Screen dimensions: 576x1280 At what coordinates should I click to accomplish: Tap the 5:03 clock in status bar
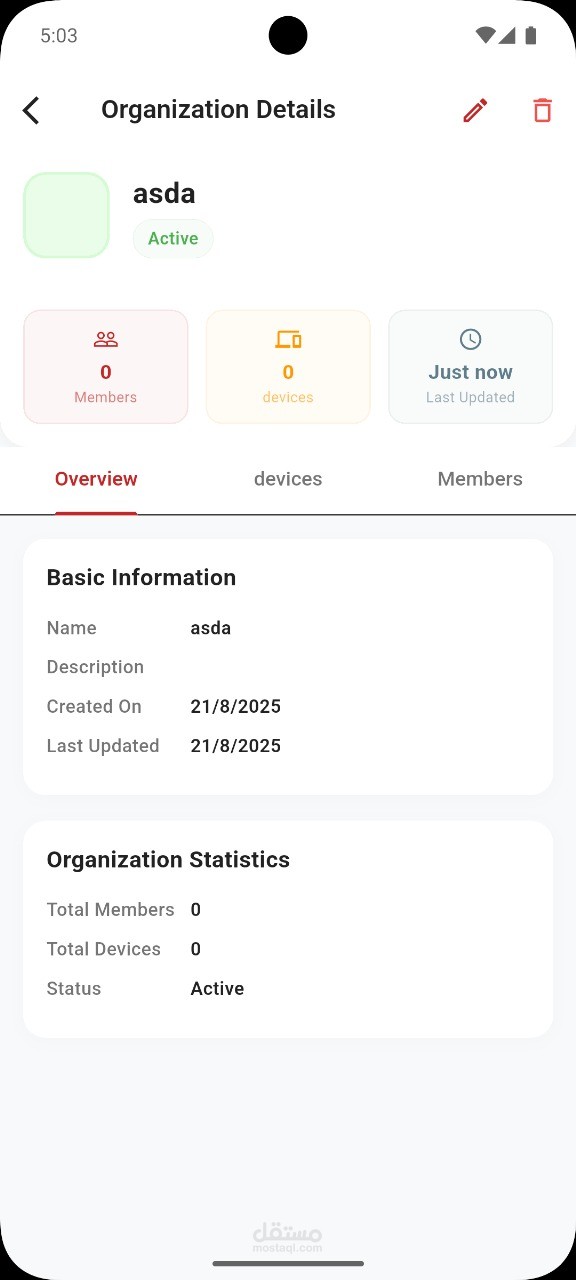click(59, 36)
